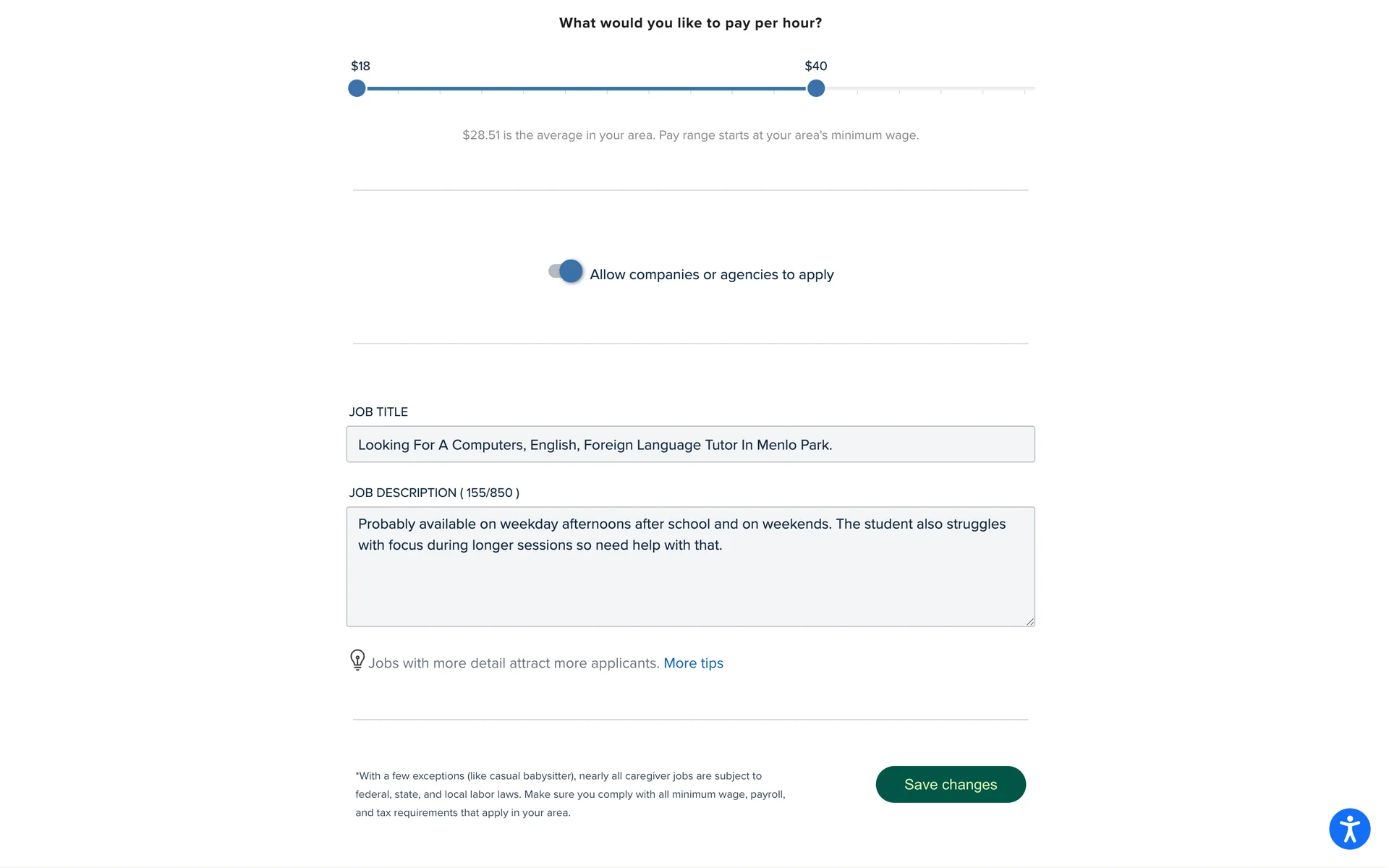
Task: Click the maximum pay slider handle
Action: click(x=816, y=88)
